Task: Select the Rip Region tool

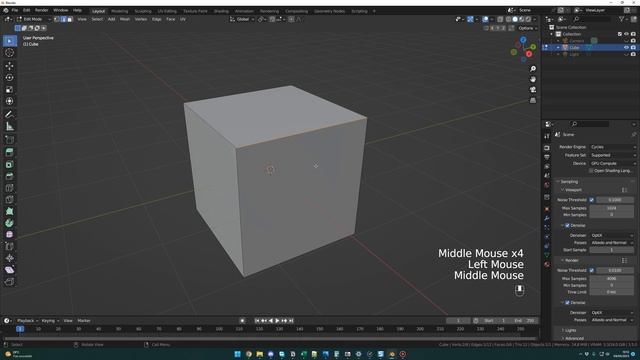Action: tap(10, 282)
